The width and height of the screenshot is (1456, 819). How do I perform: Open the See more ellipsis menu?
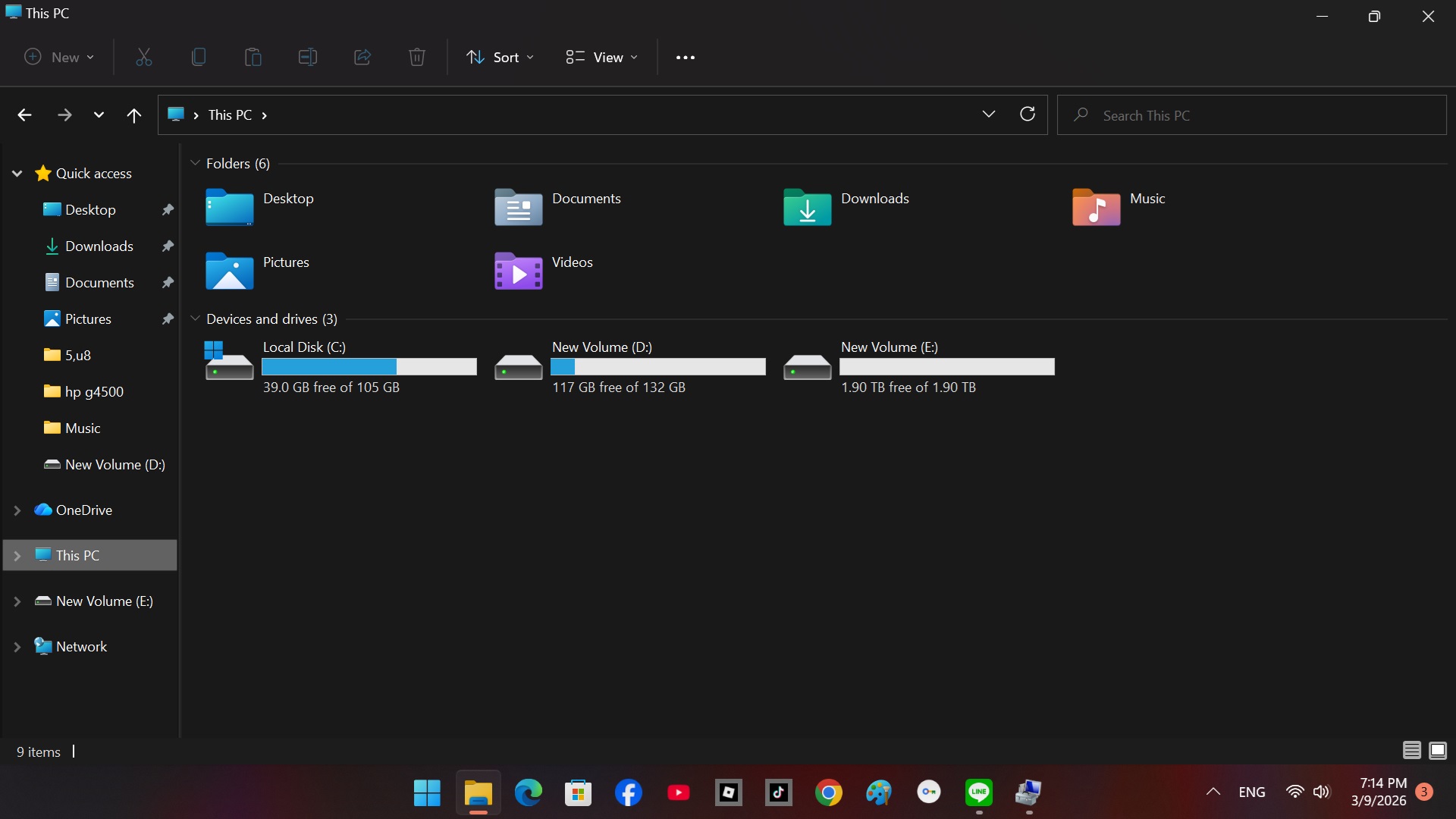685,57
